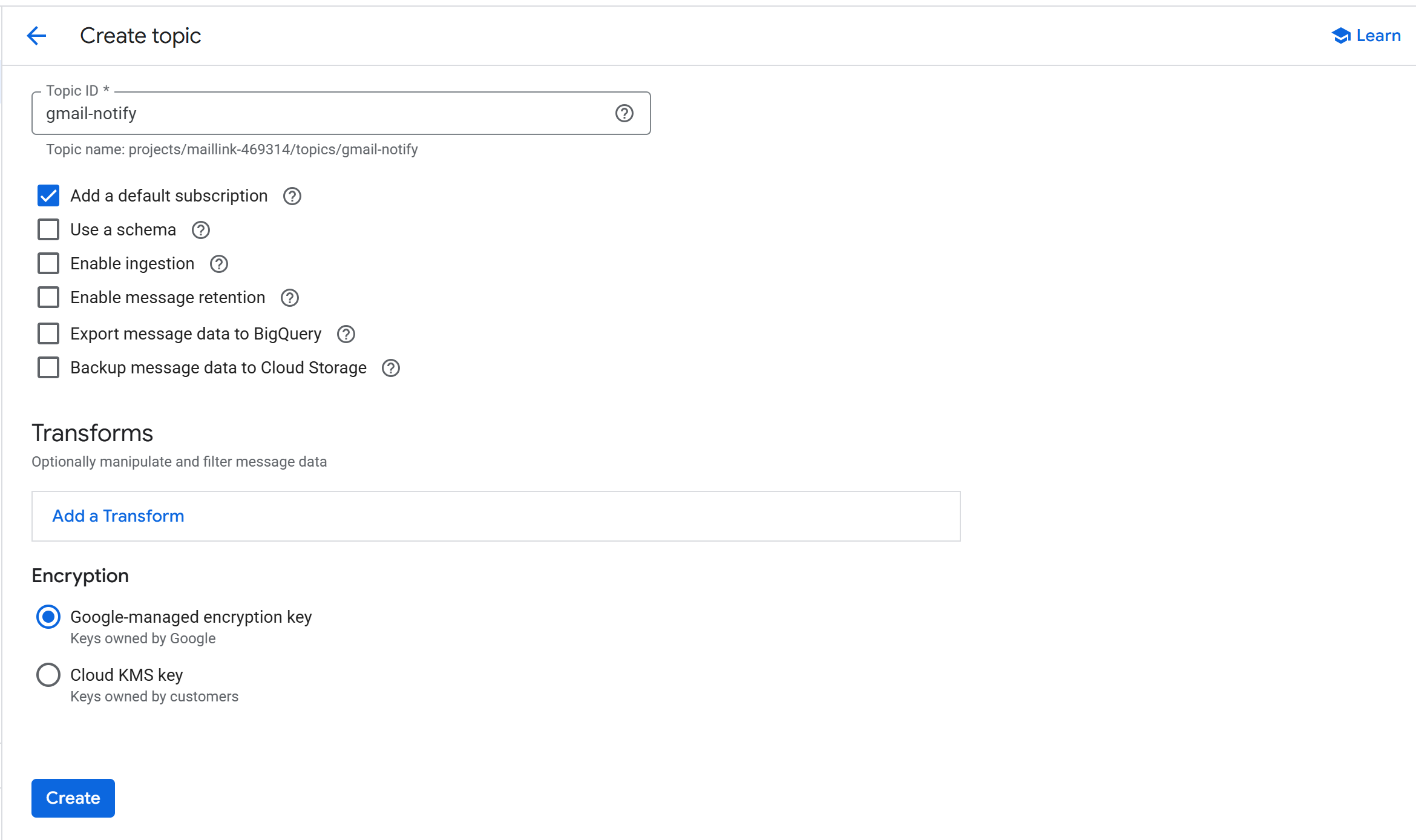
Task: Click help icon next to Use a schema
Action: point(201,230)
